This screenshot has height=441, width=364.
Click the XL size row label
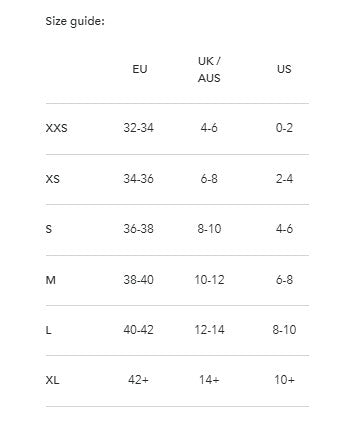click(x=52, y=380)
